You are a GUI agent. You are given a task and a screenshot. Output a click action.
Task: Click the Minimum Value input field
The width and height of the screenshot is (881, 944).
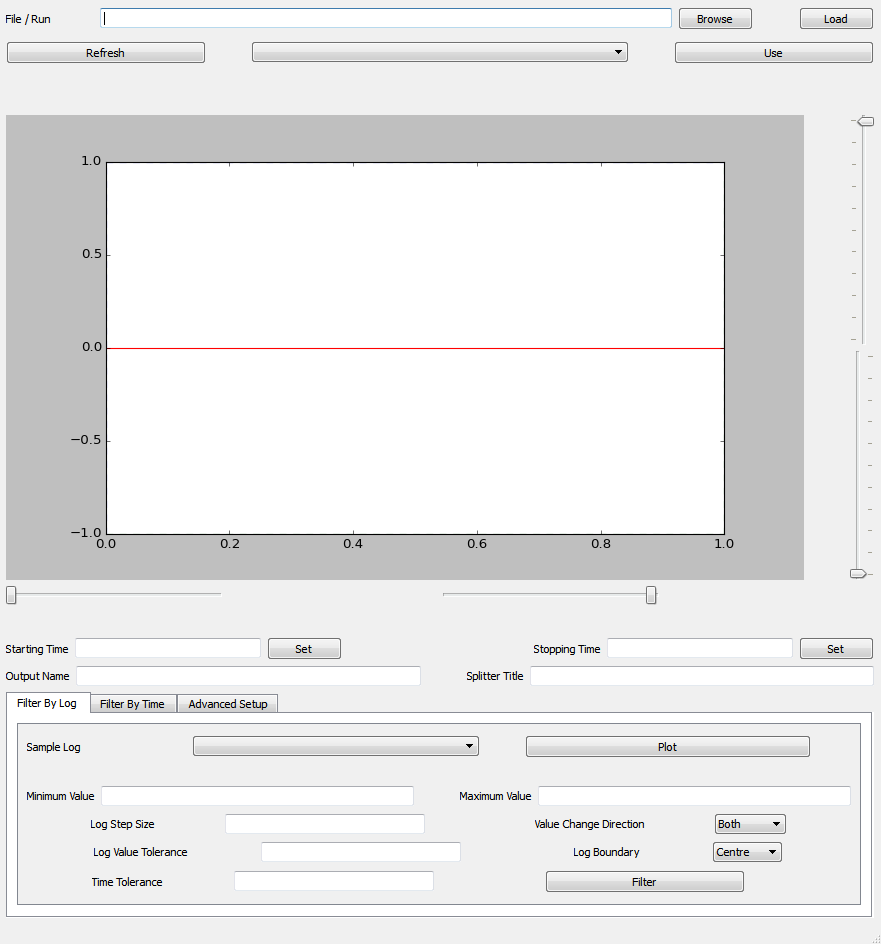(257, 796)
